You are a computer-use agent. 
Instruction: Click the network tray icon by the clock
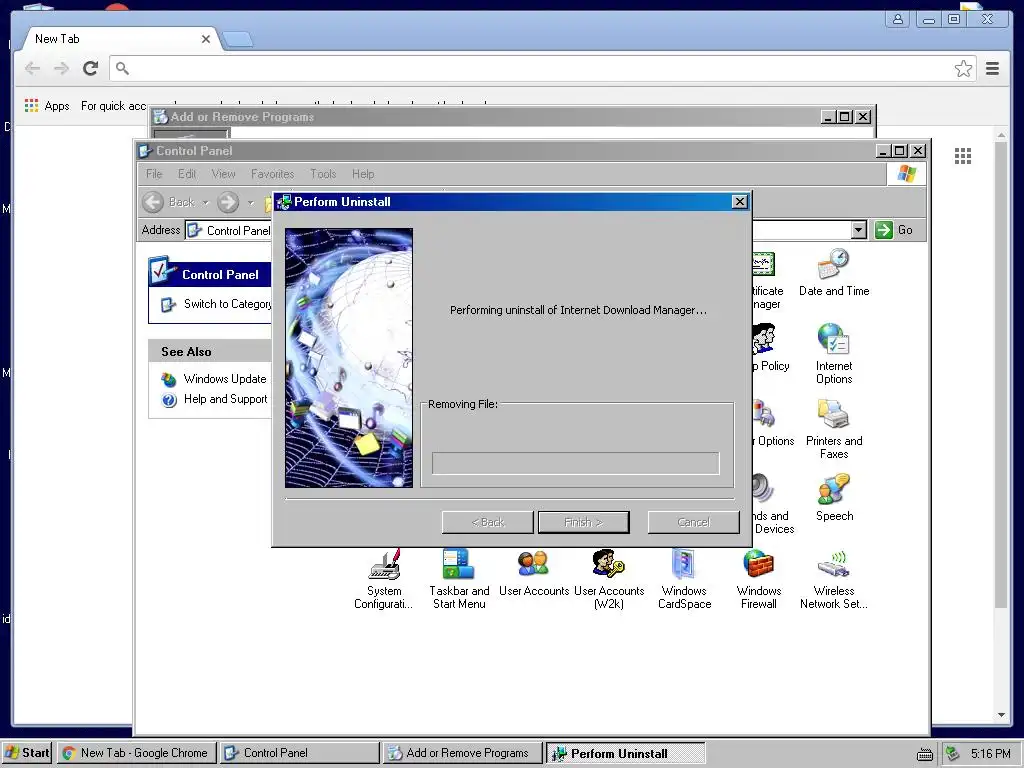(953, 754)
